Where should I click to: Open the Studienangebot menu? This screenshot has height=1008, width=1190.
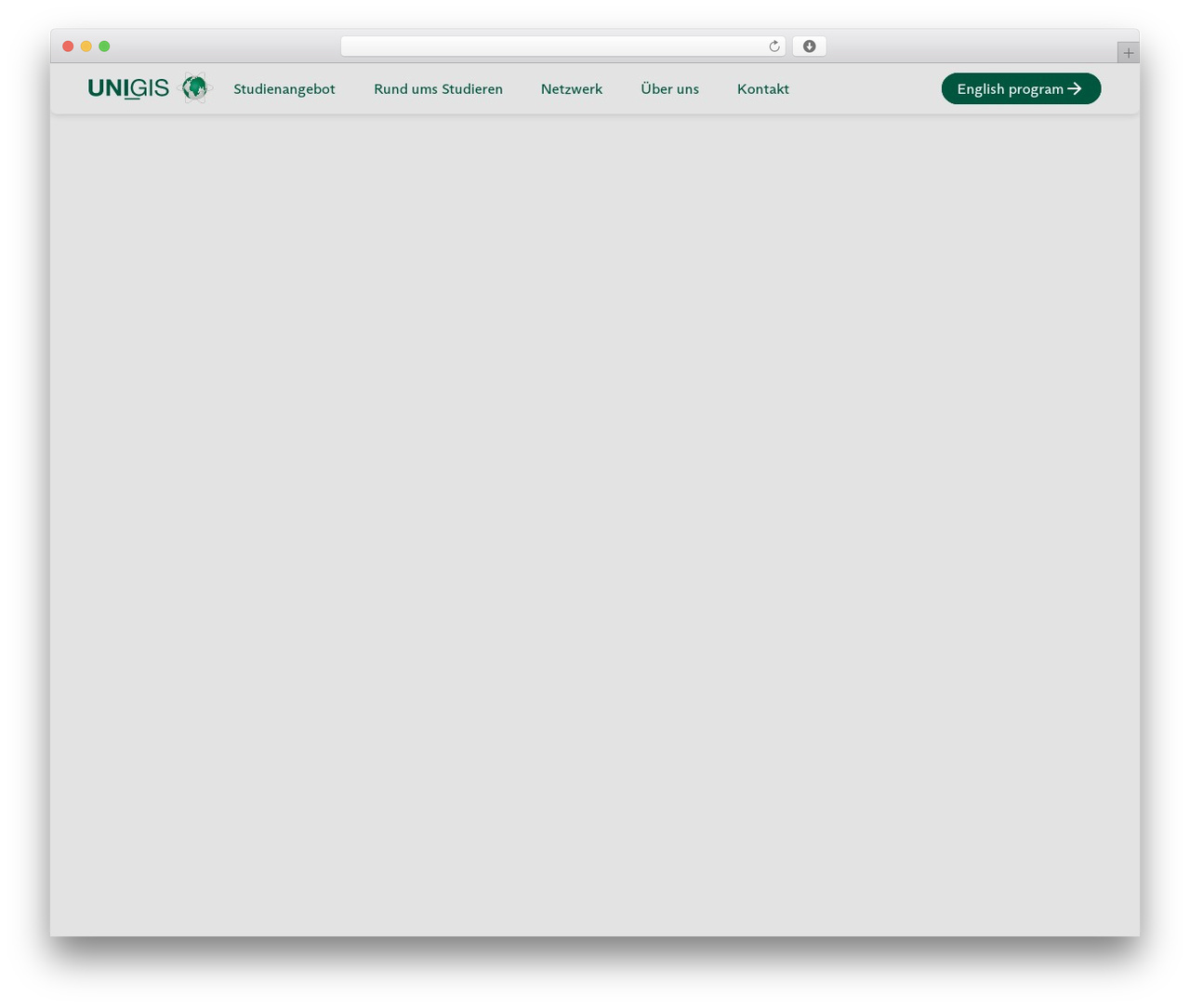284,89
